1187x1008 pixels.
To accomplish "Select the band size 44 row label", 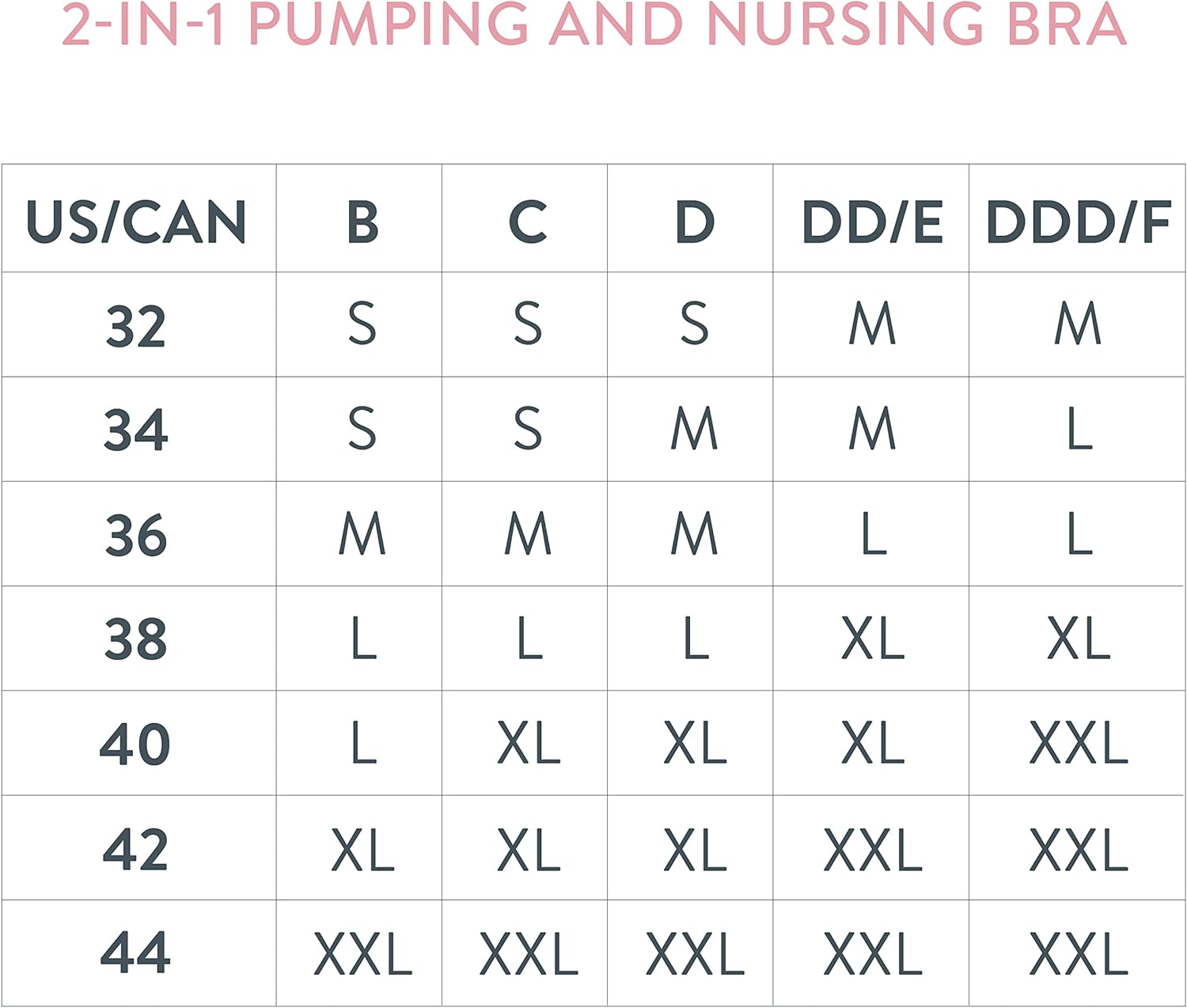I will [x=136, y=953].
